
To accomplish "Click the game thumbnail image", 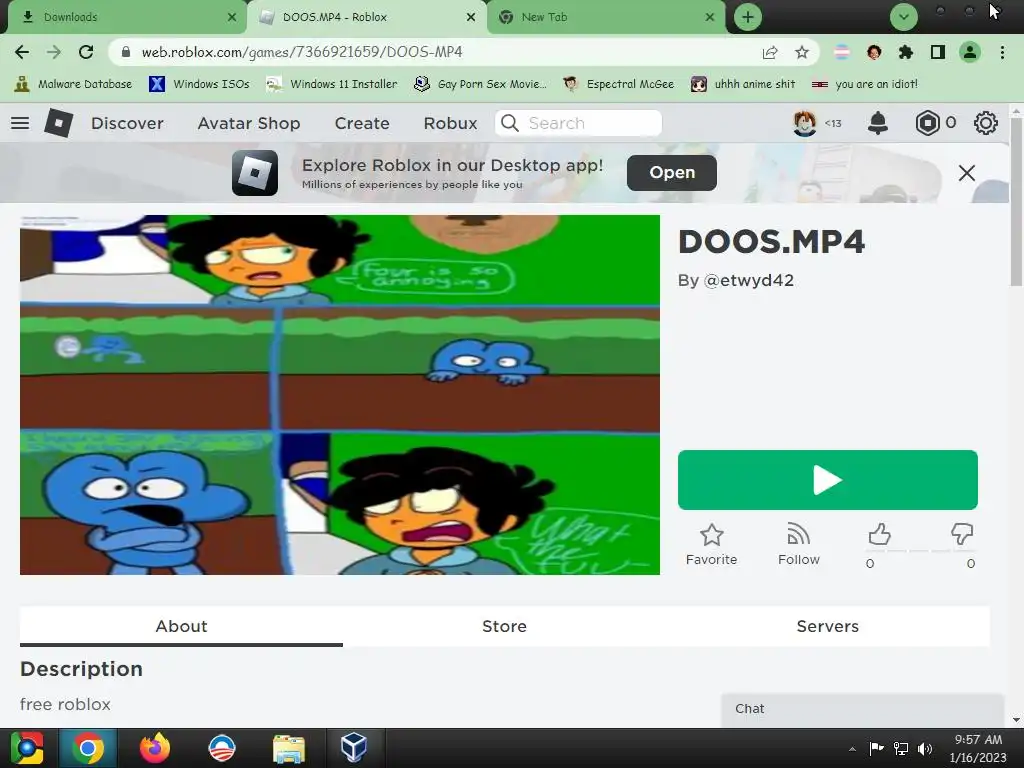I will pos(340,395).
